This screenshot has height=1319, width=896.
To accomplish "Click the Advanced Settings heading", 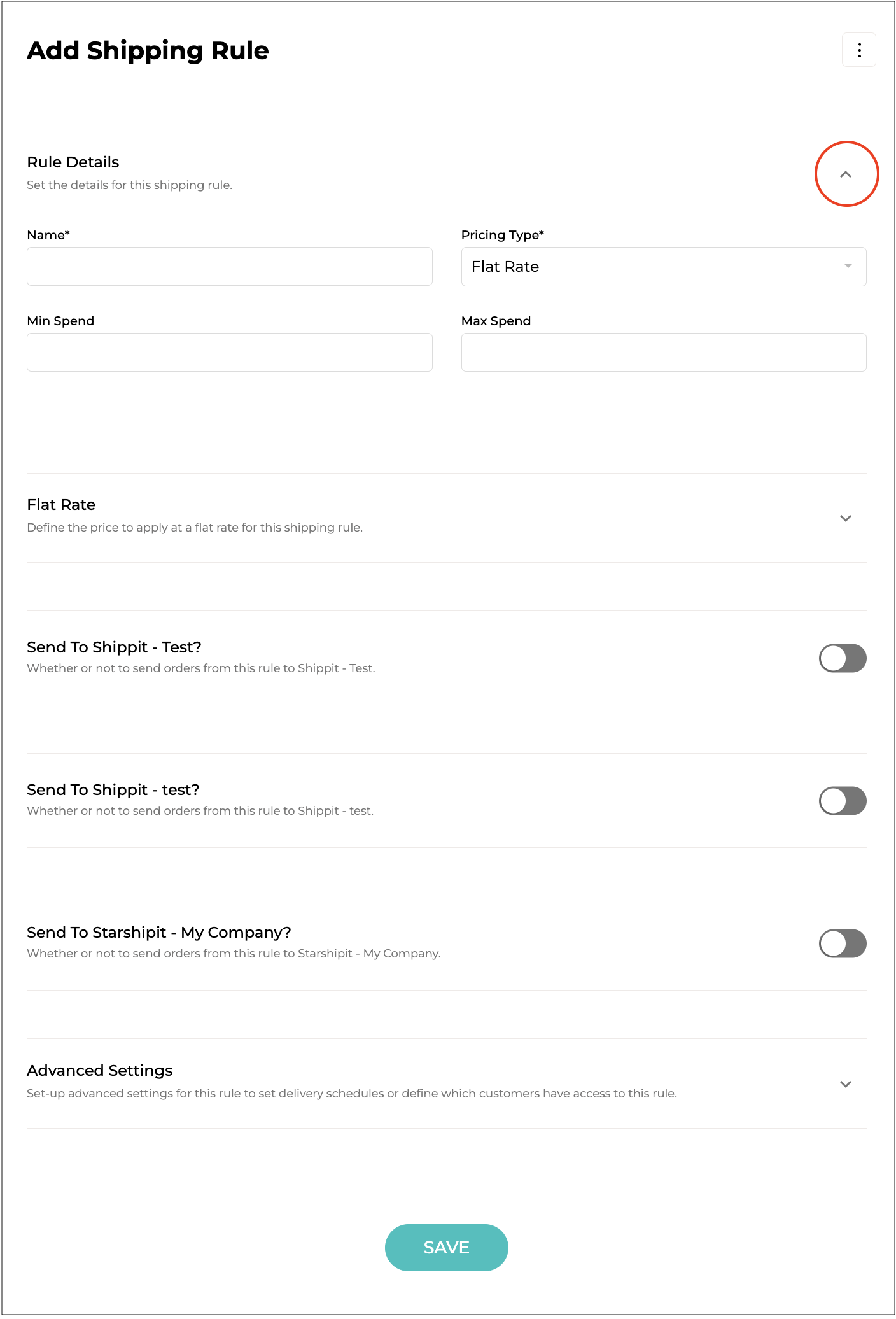I will point(100,1071).
